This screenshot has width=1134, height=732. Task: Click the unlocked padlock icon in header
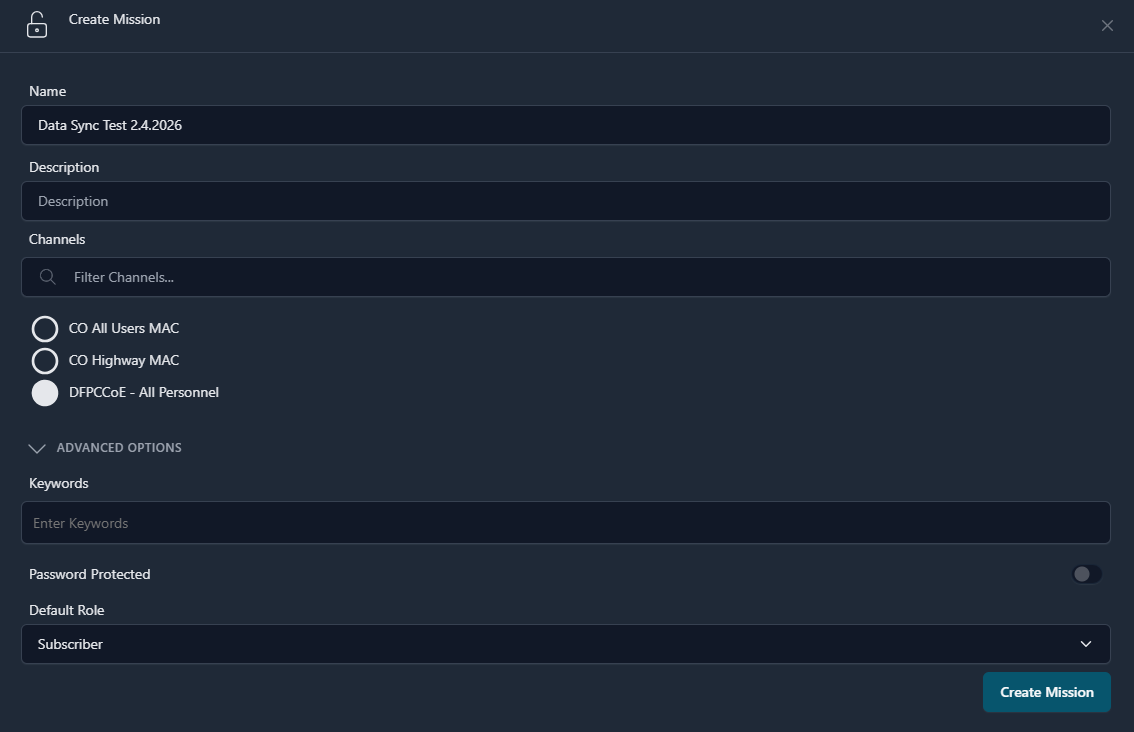pos(37,24)
